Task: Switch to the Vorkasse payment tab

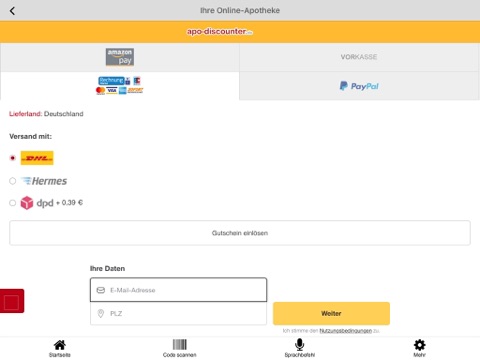Action: pyautogui.click(x=359, y=57)
